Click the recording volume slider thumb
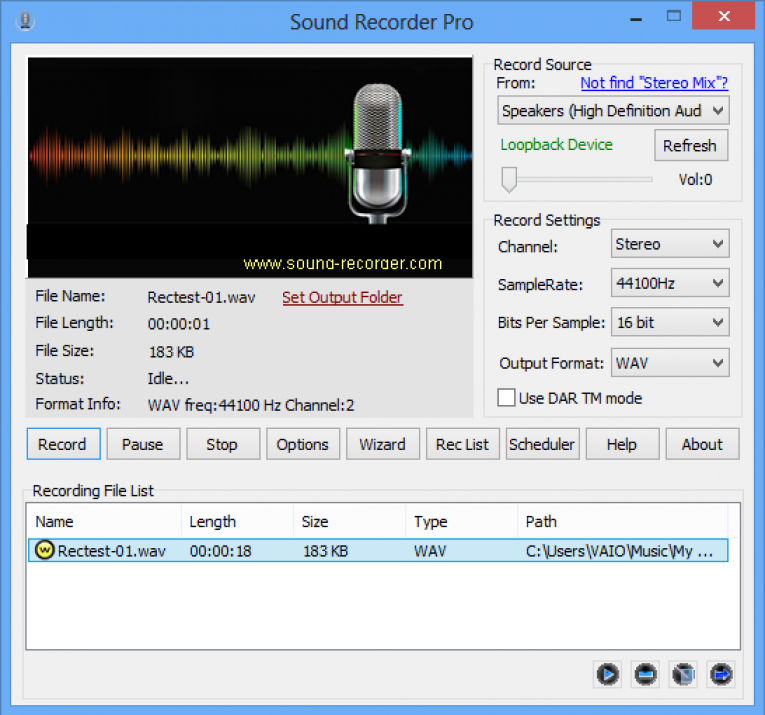Screen dimensions: 765x715 tap(509, 179)
